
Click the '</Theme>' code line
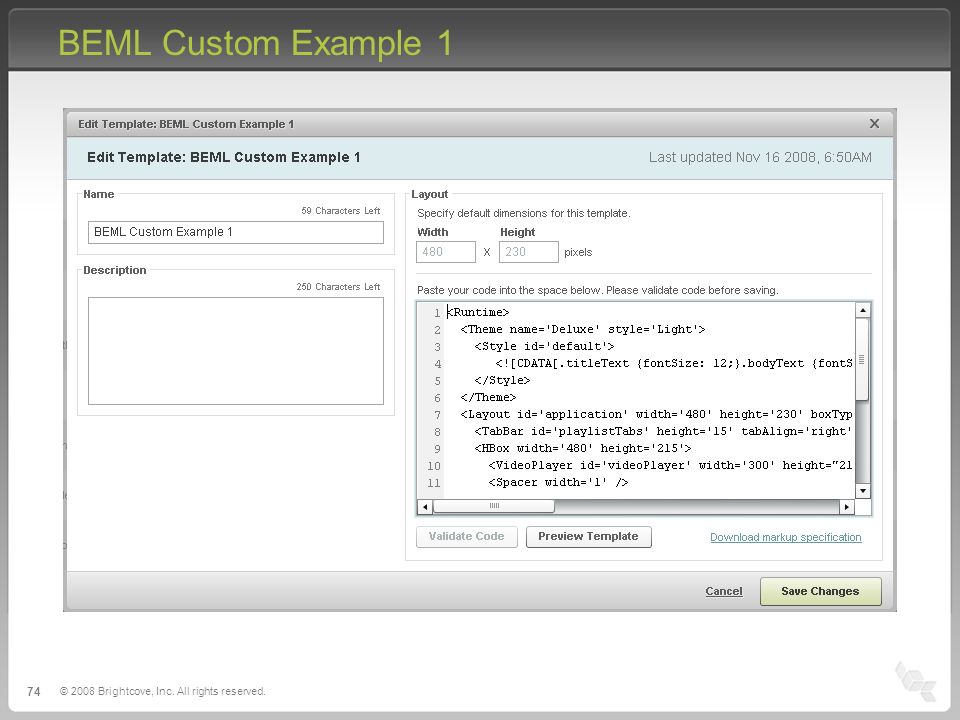pyautogui.click(x=489, y=397)
